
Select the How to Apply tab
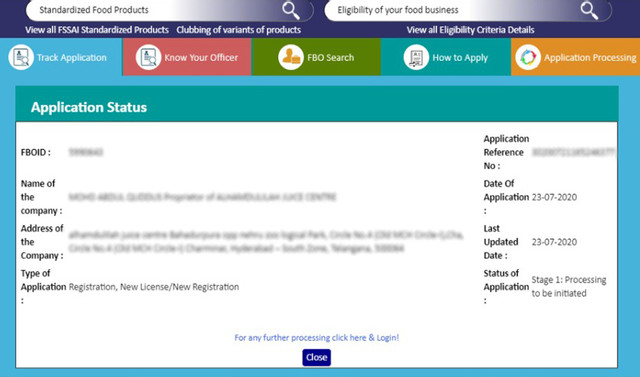pos(446,57)
